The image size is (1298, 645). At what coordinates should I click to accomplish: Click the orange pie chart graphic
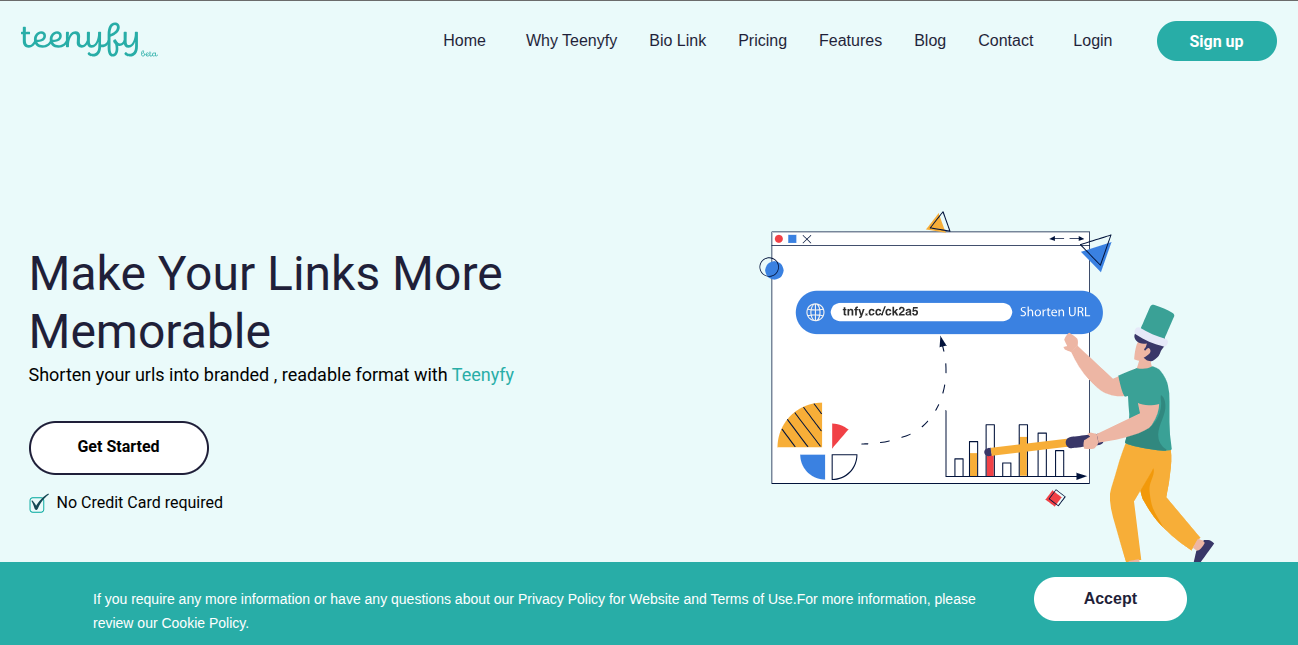802,427
